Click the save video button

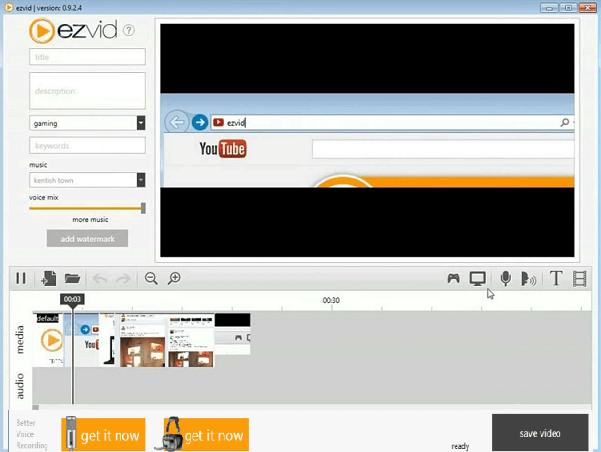pos(540,433)
